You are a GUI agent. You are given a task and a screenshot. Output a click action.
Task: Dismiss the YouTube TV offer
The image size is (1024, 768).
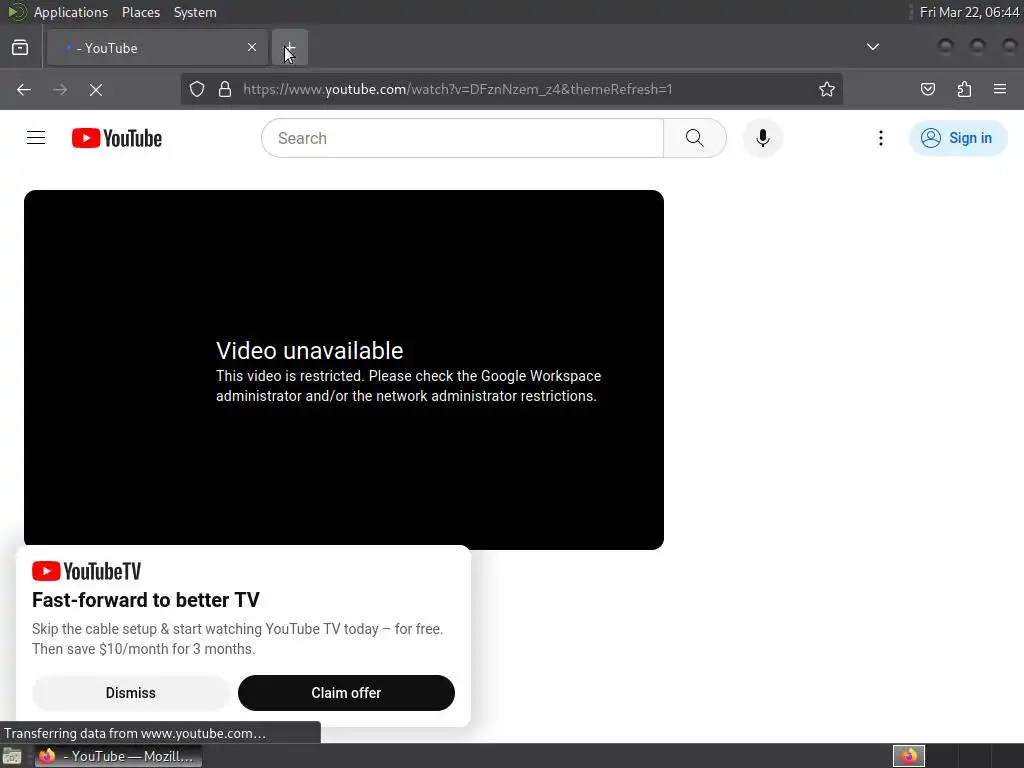(131, 693)
